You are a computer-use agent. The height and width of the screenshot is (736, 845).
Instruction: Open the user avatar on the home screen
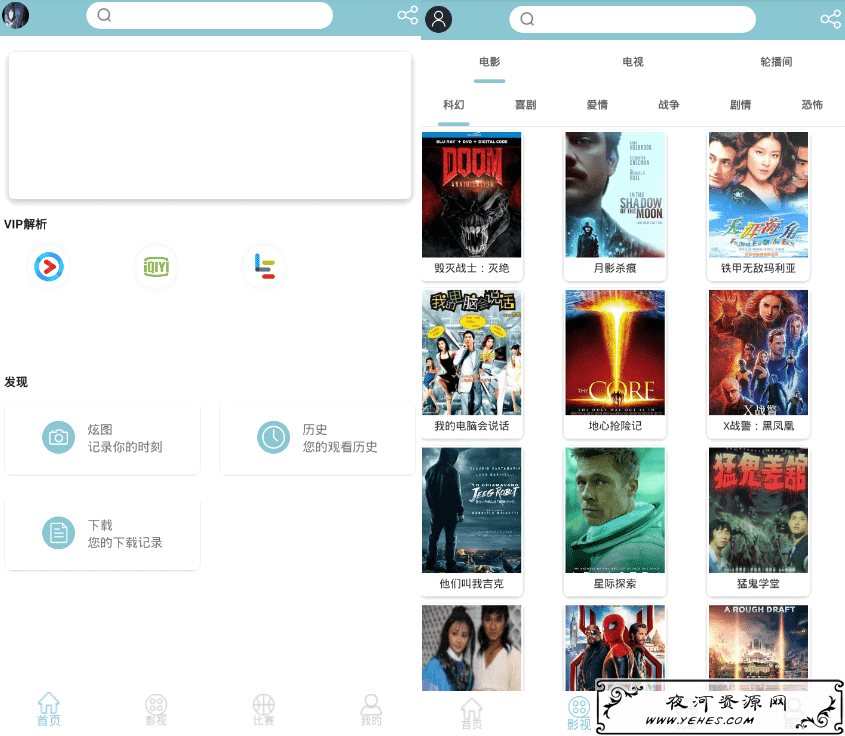click(15, 15)
